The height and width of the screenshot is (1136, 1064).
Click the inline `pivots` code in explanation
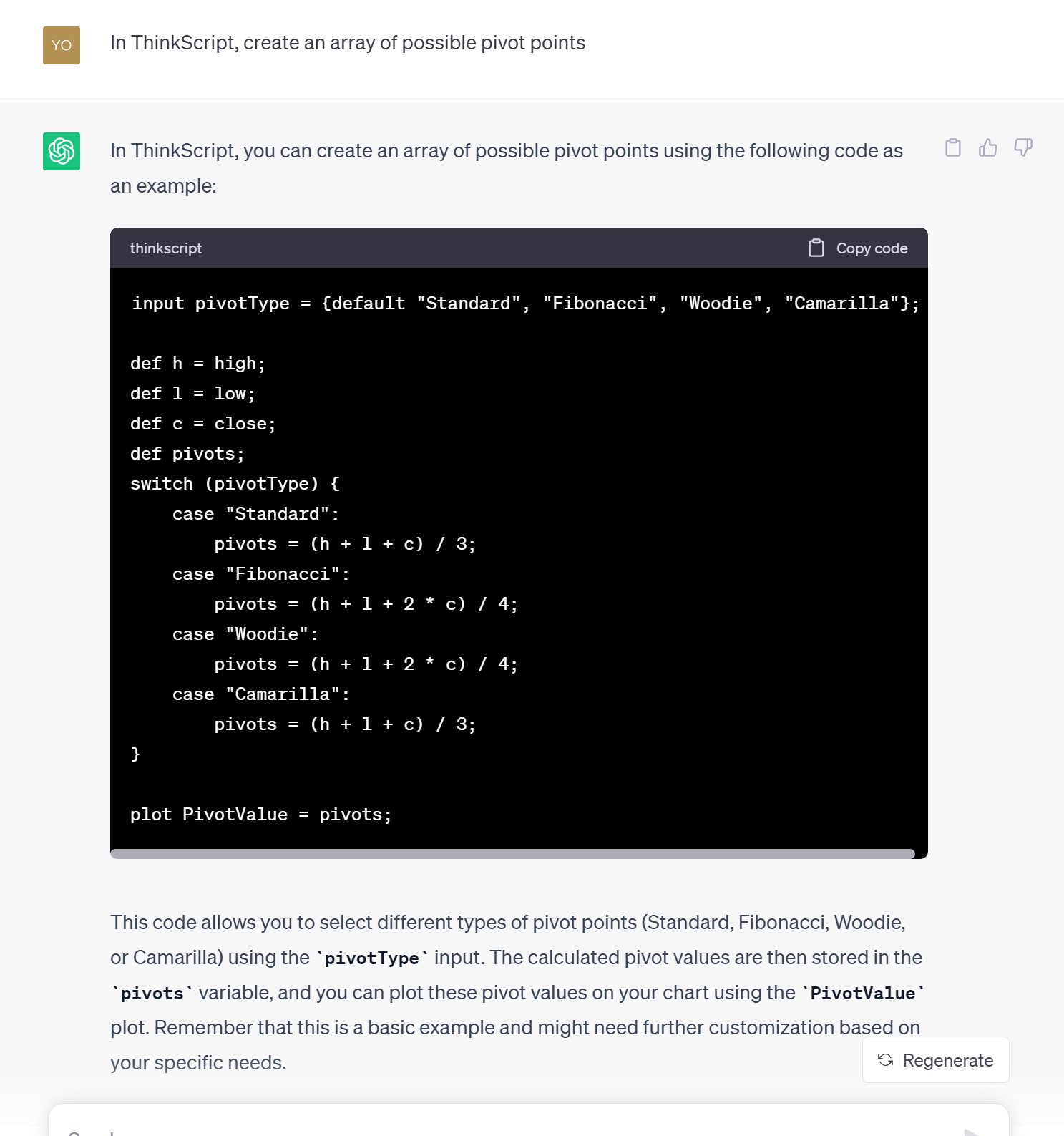coord(152,993)
